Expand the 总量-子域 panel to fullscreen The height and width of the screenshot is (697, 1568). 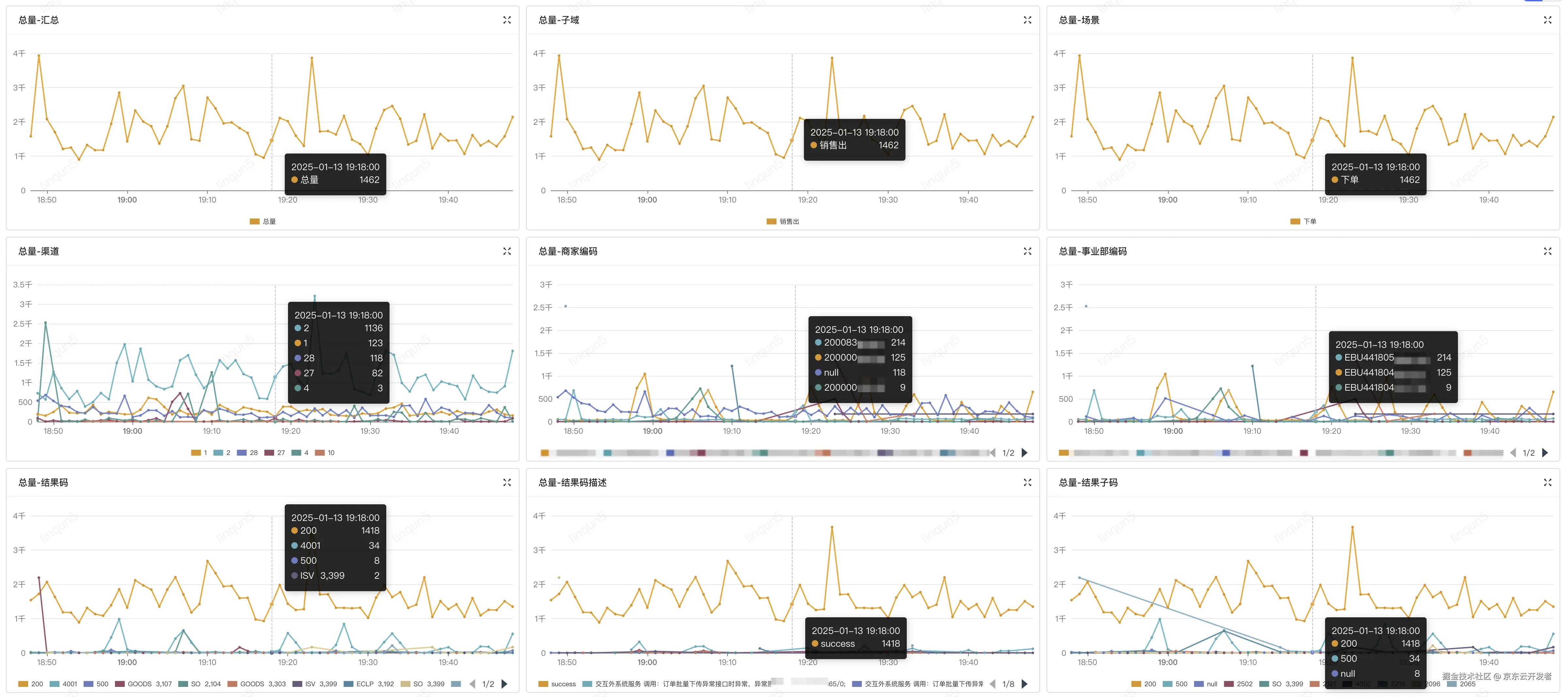point(1027,20)
